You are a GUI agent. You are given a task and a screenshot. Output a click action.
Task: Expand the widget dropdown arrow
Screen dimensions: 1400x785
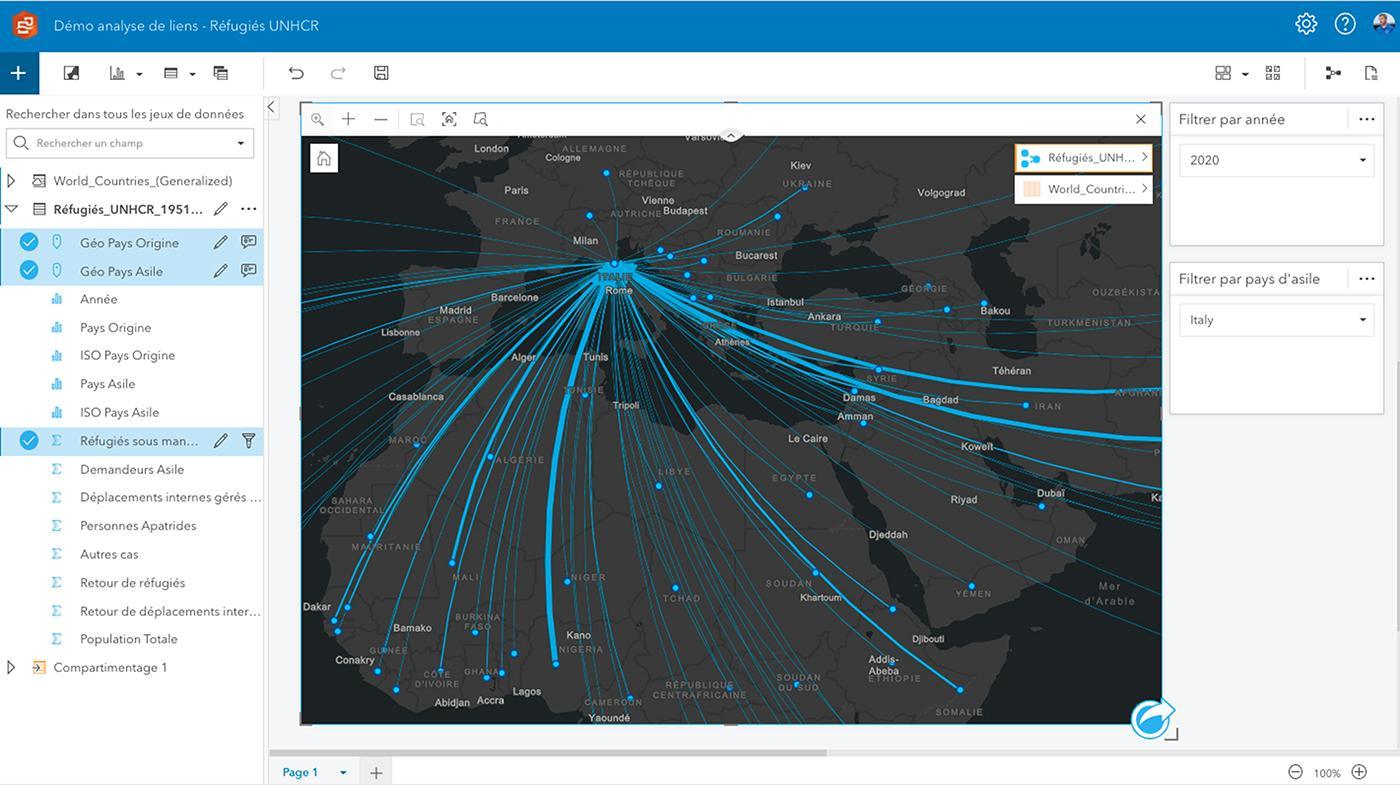tap(1245, 74)
